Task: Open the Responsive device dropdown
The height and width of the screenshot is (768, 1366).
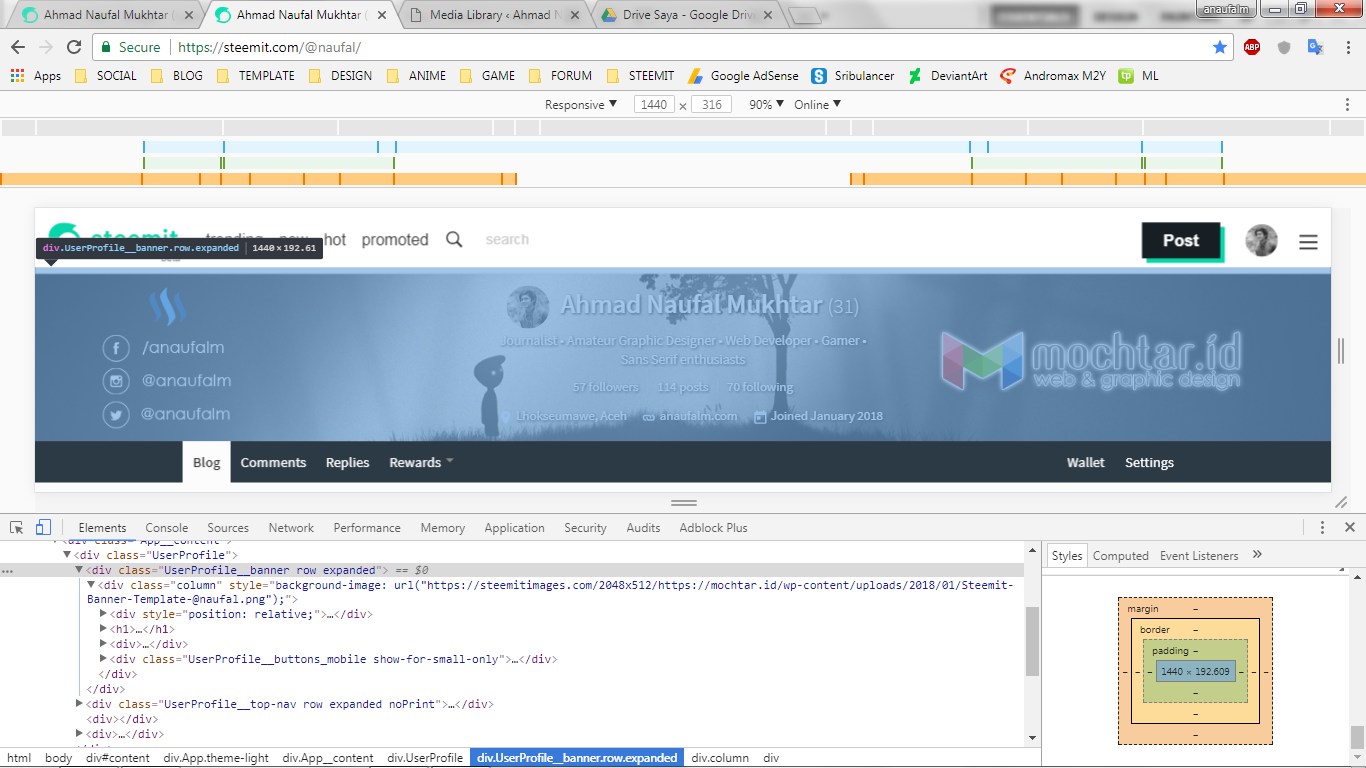Action: tap(581, 105)
